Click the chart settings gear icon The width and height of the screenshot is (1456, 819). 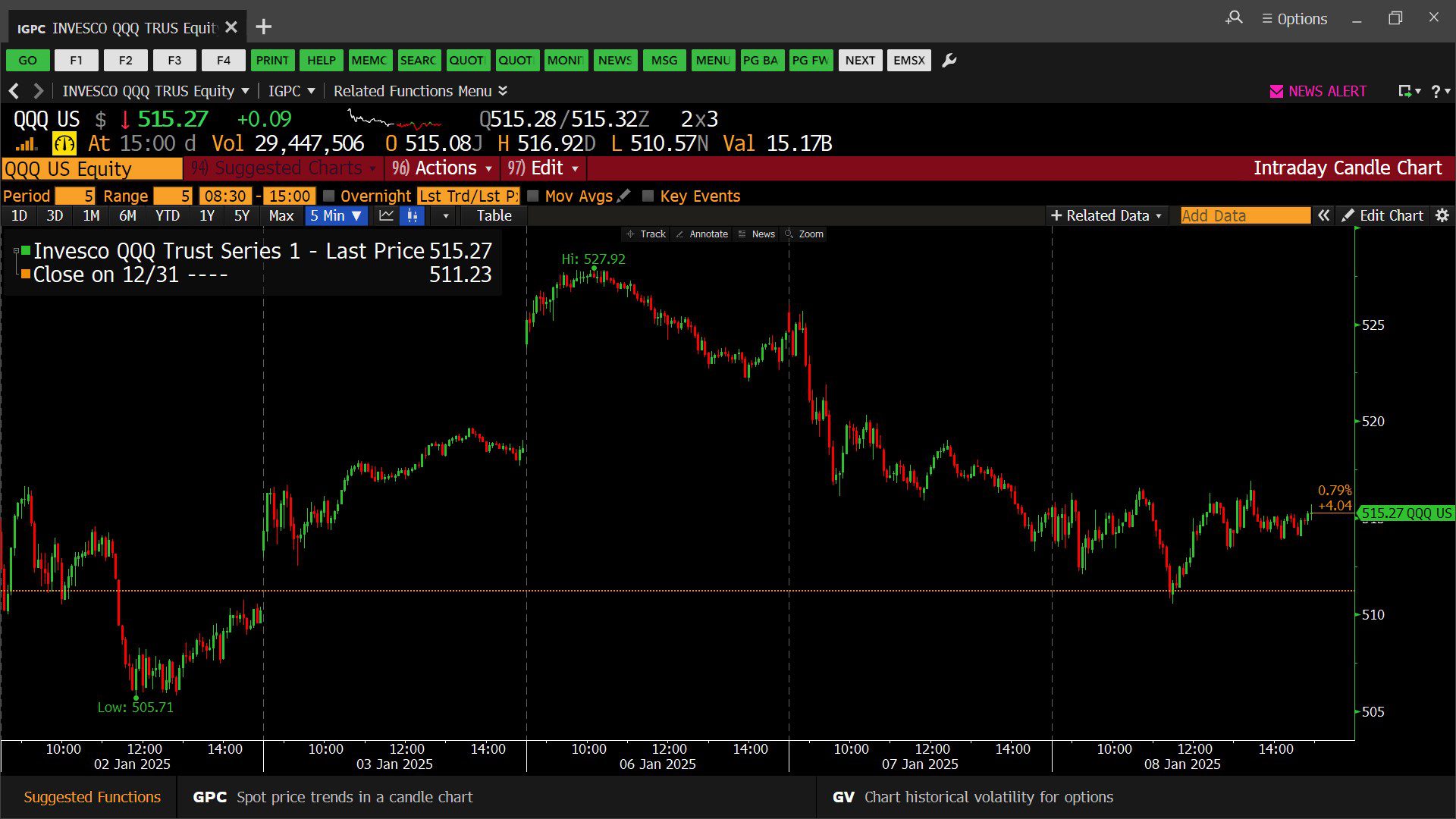click(x=1442, y=216)
